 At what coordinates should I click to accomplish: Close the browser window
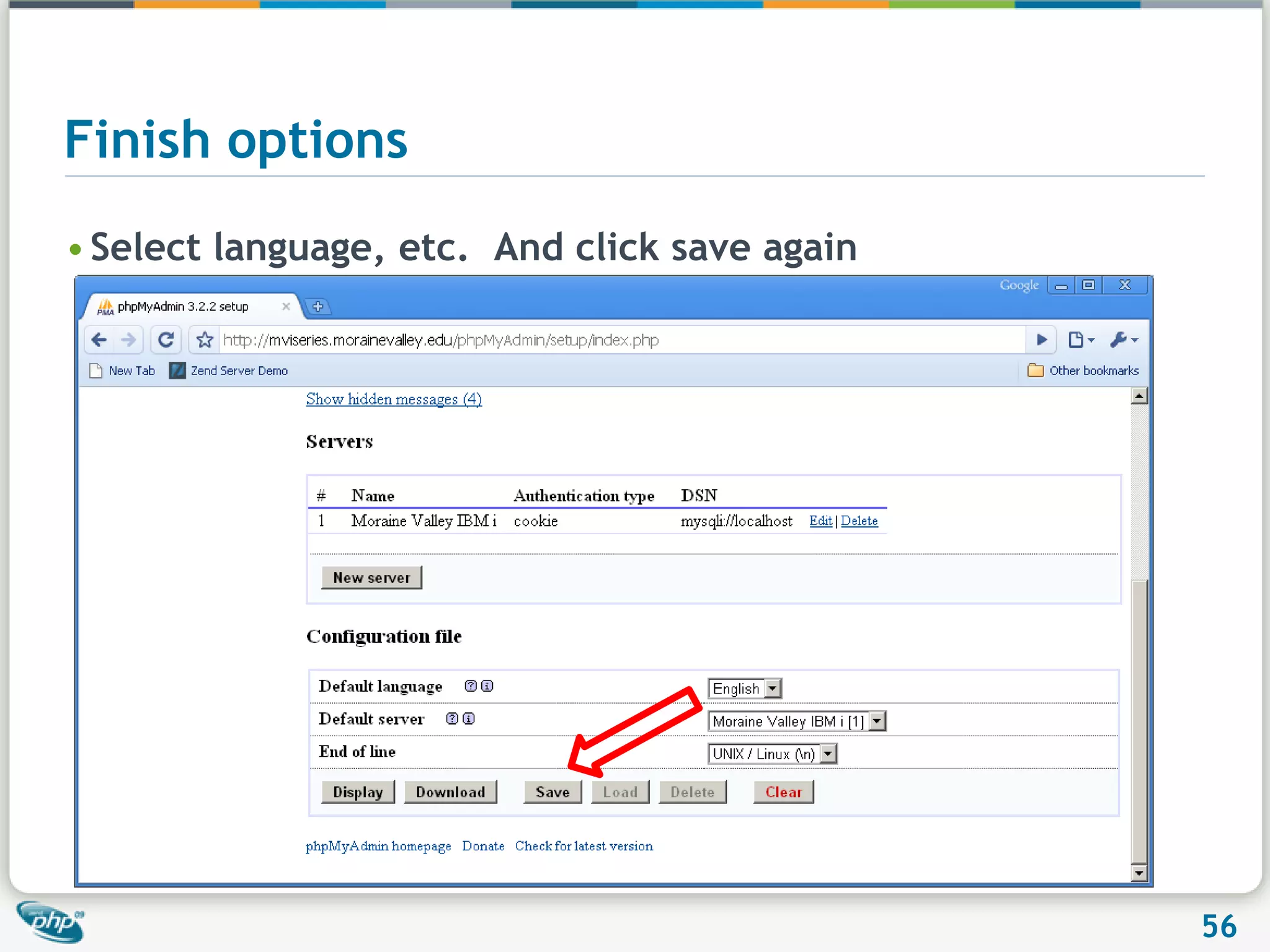click(x=1125, y=285)
